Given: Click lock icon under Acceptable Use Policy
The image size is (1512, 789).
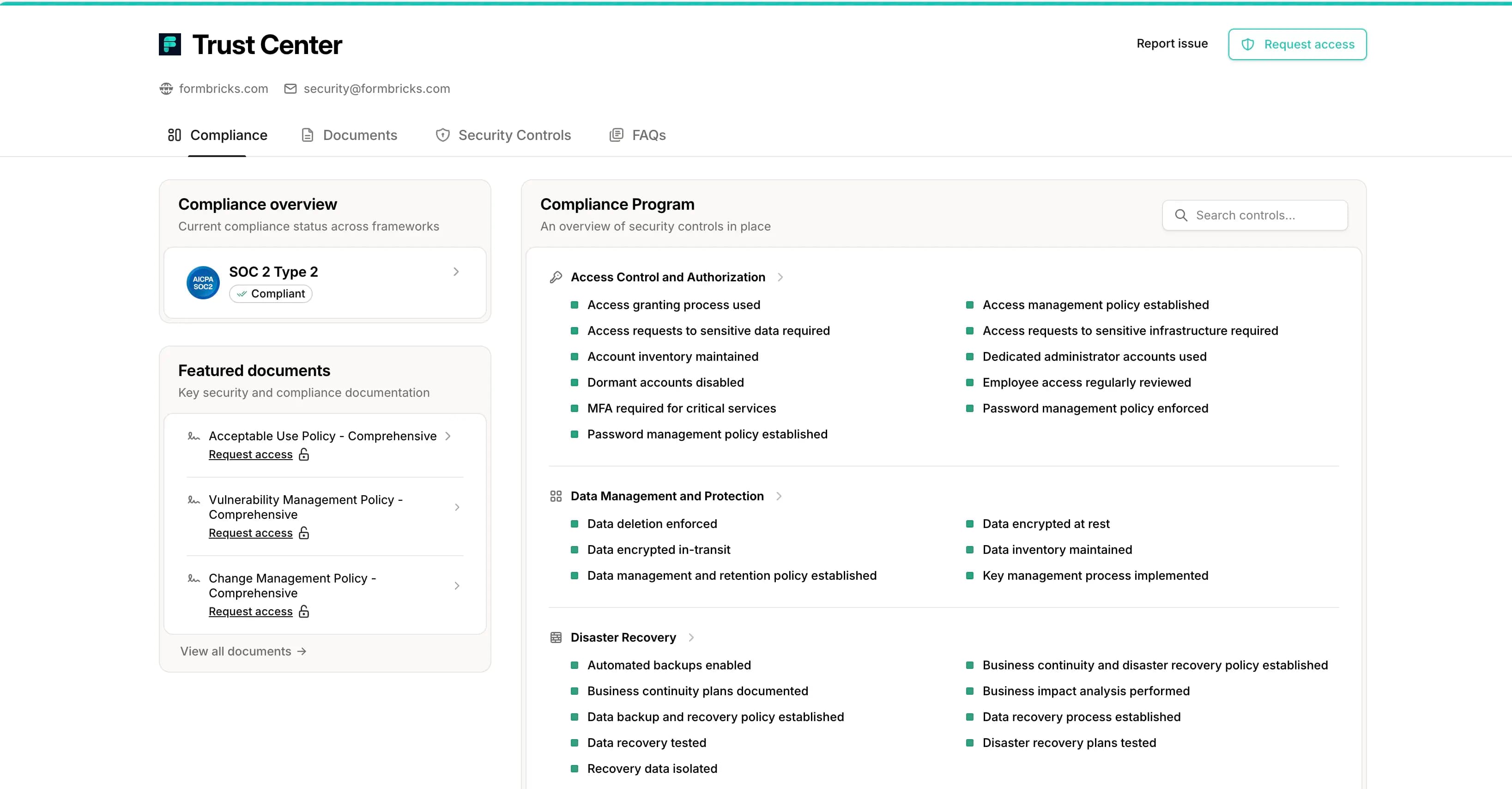Looking at the screenshot, I should click(303, 455).
